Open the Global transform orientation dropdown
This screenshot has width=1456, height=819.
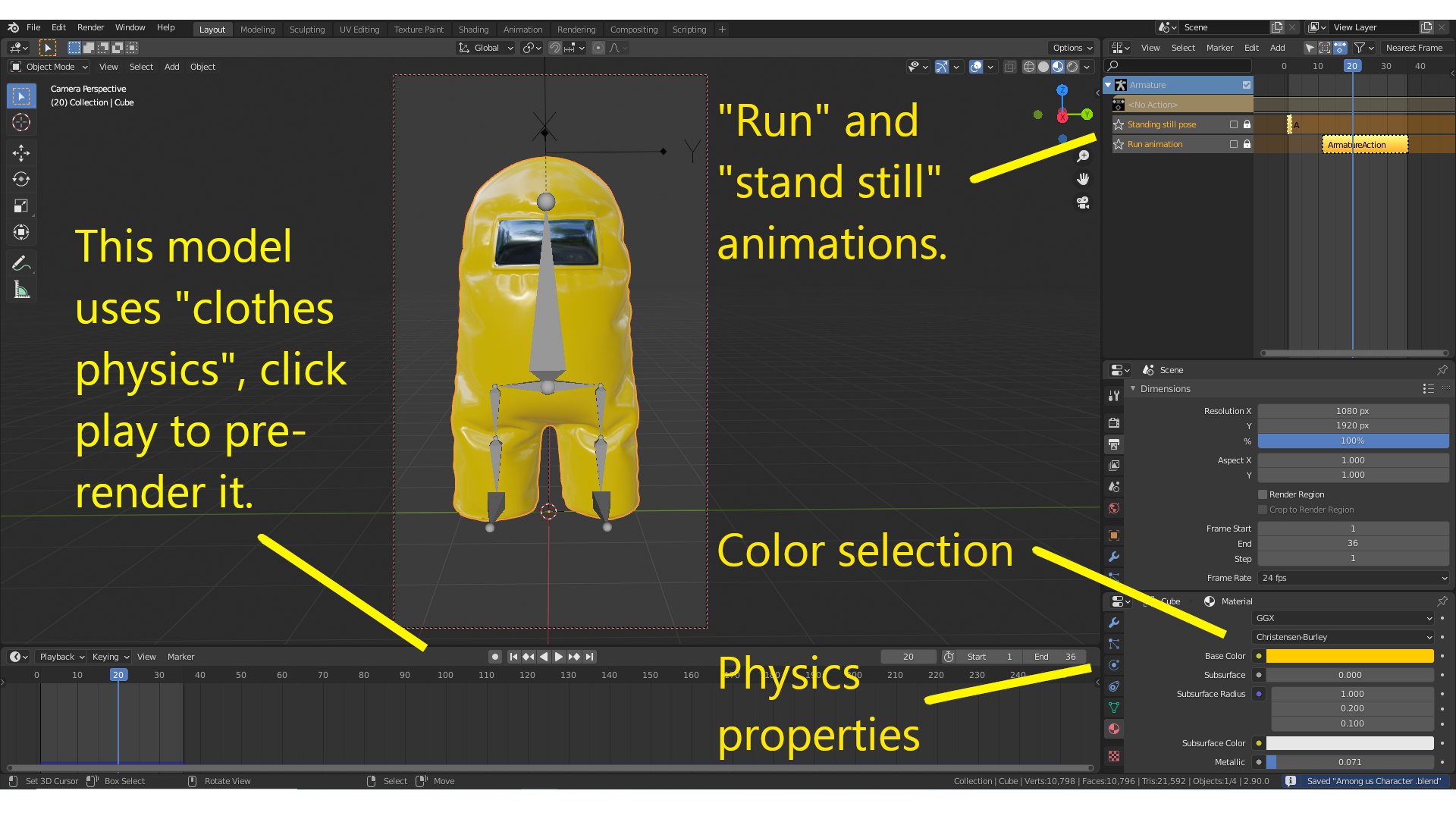(x=485, y=48)
